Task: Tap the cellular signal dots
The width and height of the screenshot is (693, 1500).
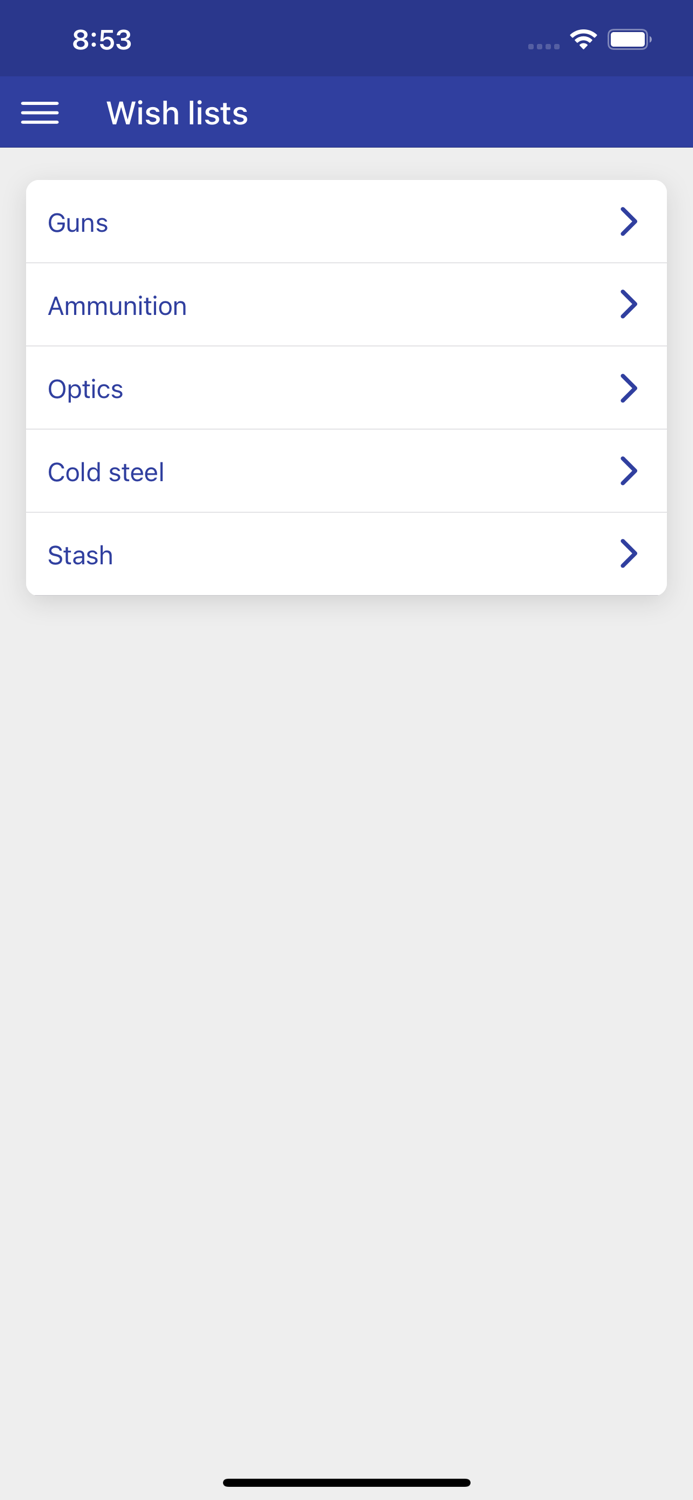Action: pos(543,46)
